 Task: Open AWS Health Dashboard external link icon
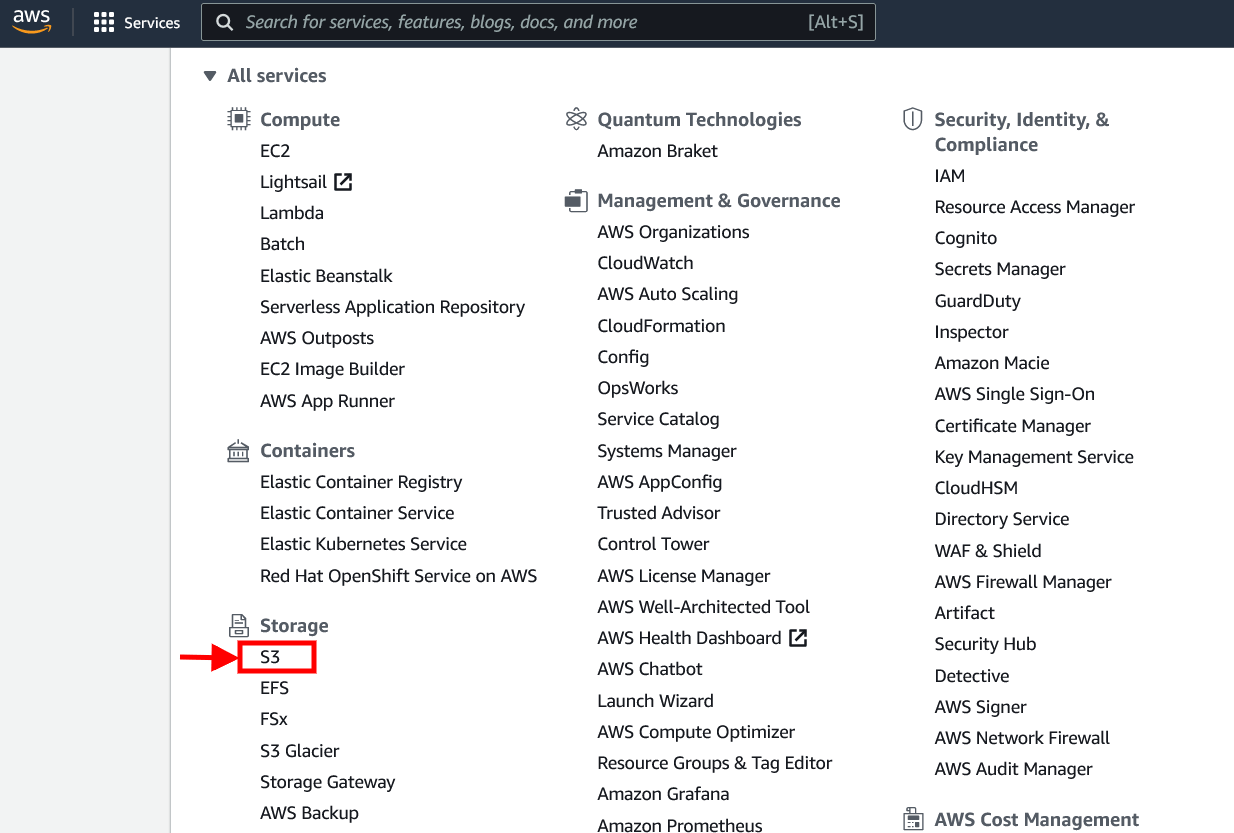799,637
